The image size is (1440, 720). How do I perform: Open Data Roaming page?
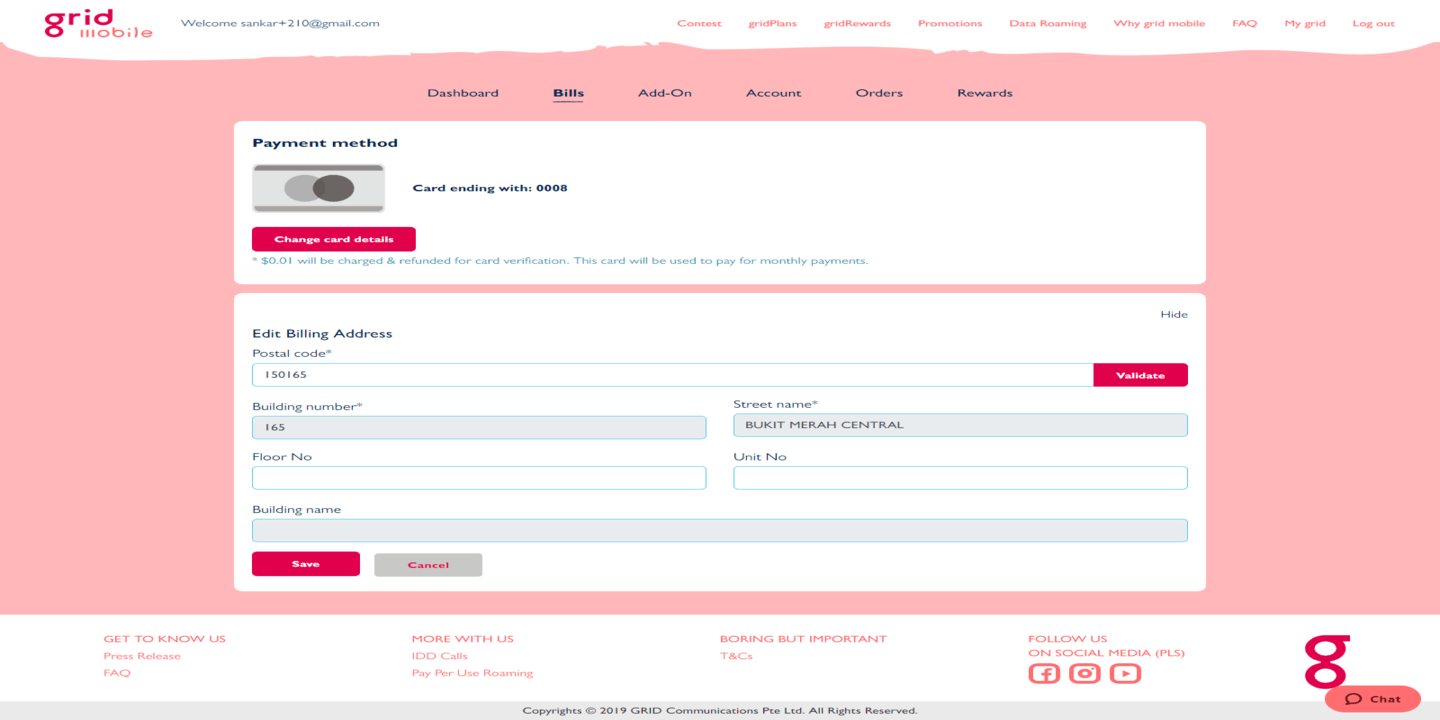1048,23
